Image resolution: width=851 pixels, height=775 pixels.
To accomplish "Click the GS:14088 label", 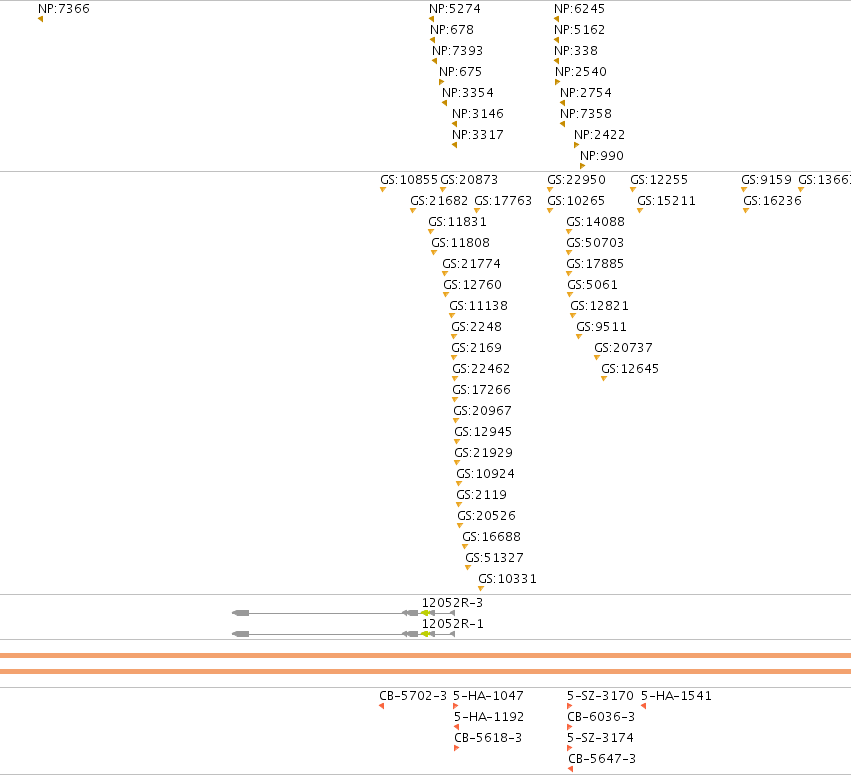I will (595, 222).
